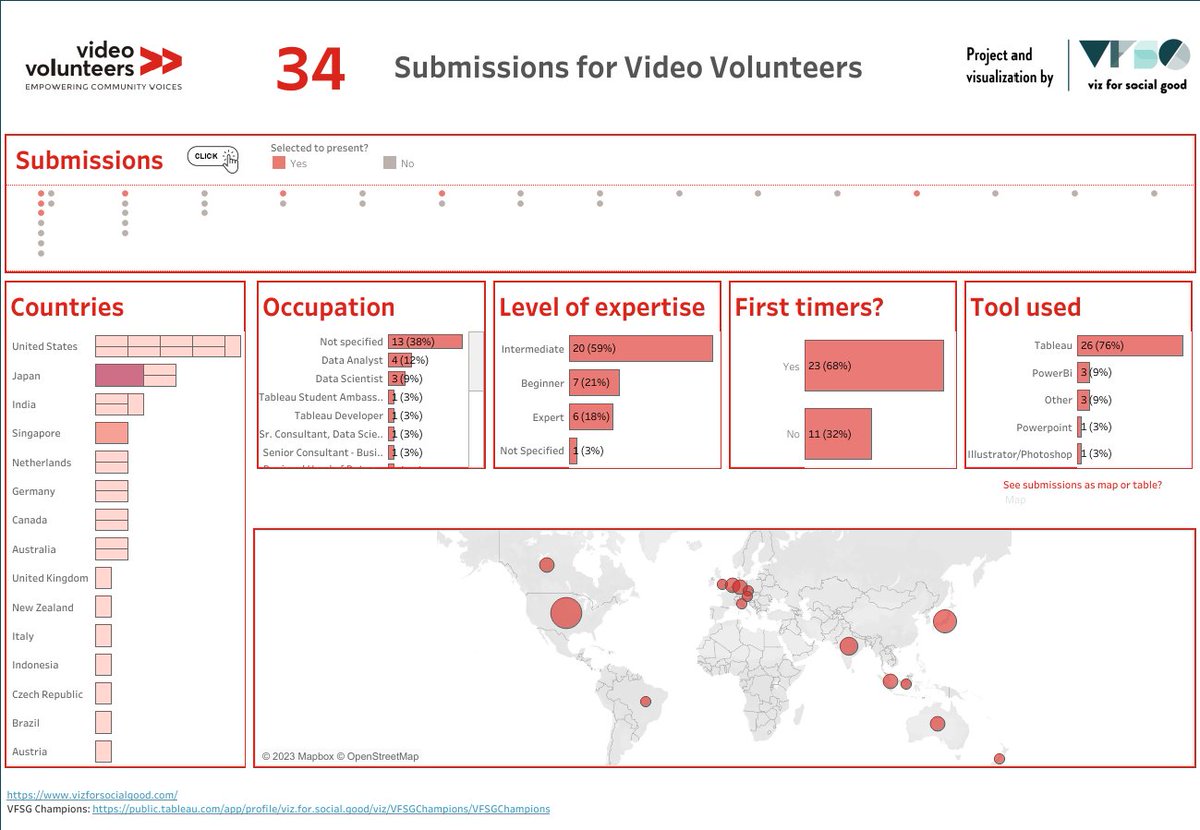Viewport: 1200px width, 830px height.
Task: Select the India bubble on the map
Action: [x=849, y=646]
